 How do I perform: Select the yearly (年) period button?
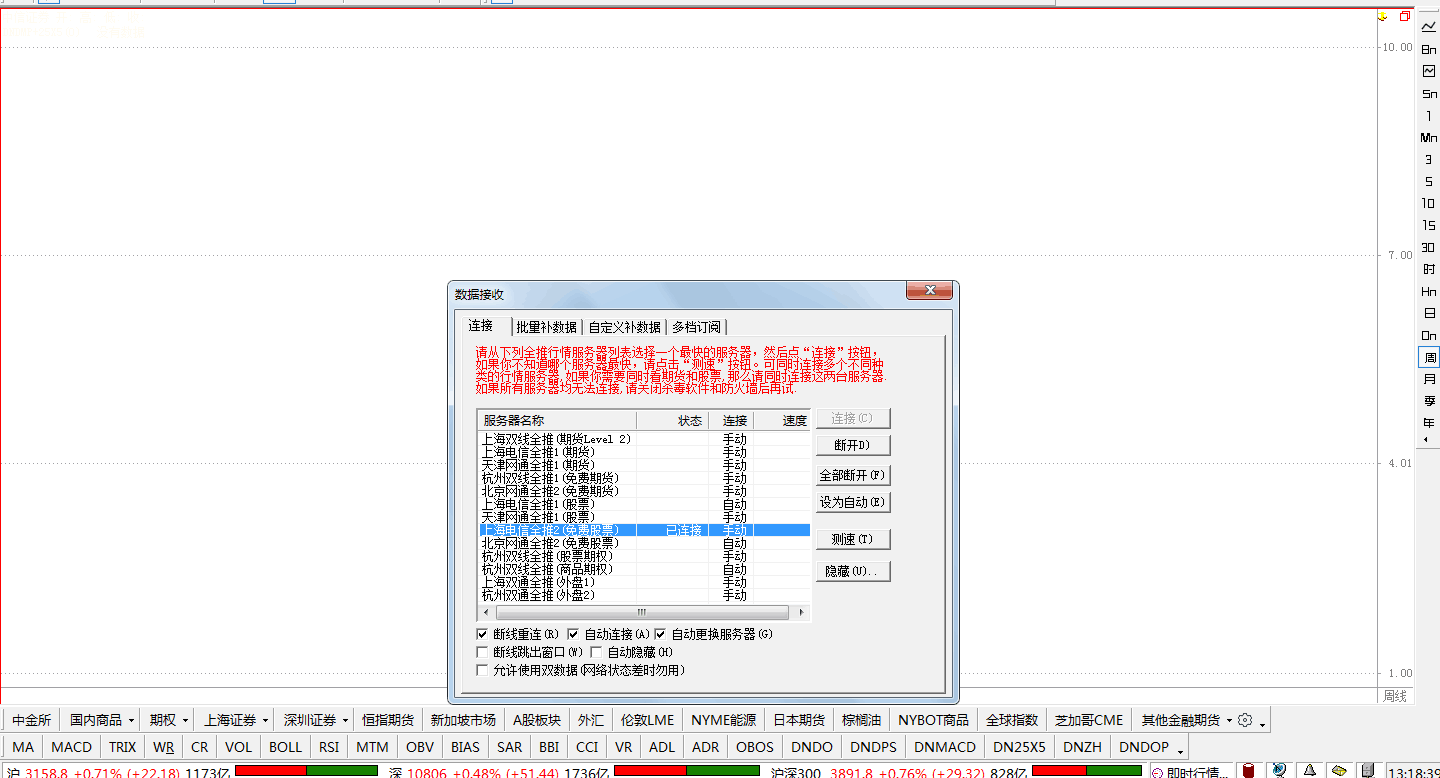(x=1429, y=423)
